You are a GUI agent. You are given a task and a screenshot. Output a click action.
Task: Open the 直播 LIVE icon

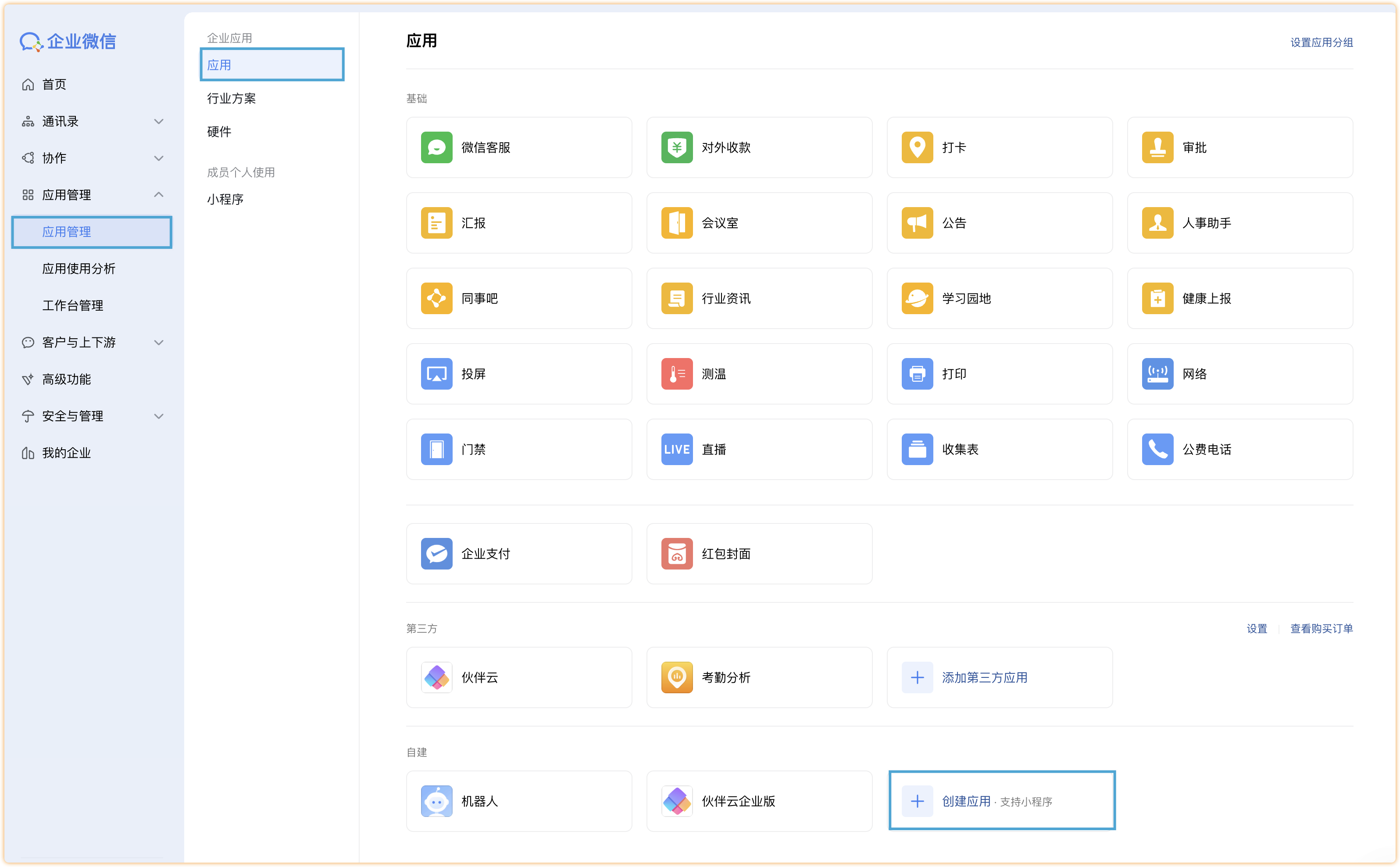click(x=677, y=449)
